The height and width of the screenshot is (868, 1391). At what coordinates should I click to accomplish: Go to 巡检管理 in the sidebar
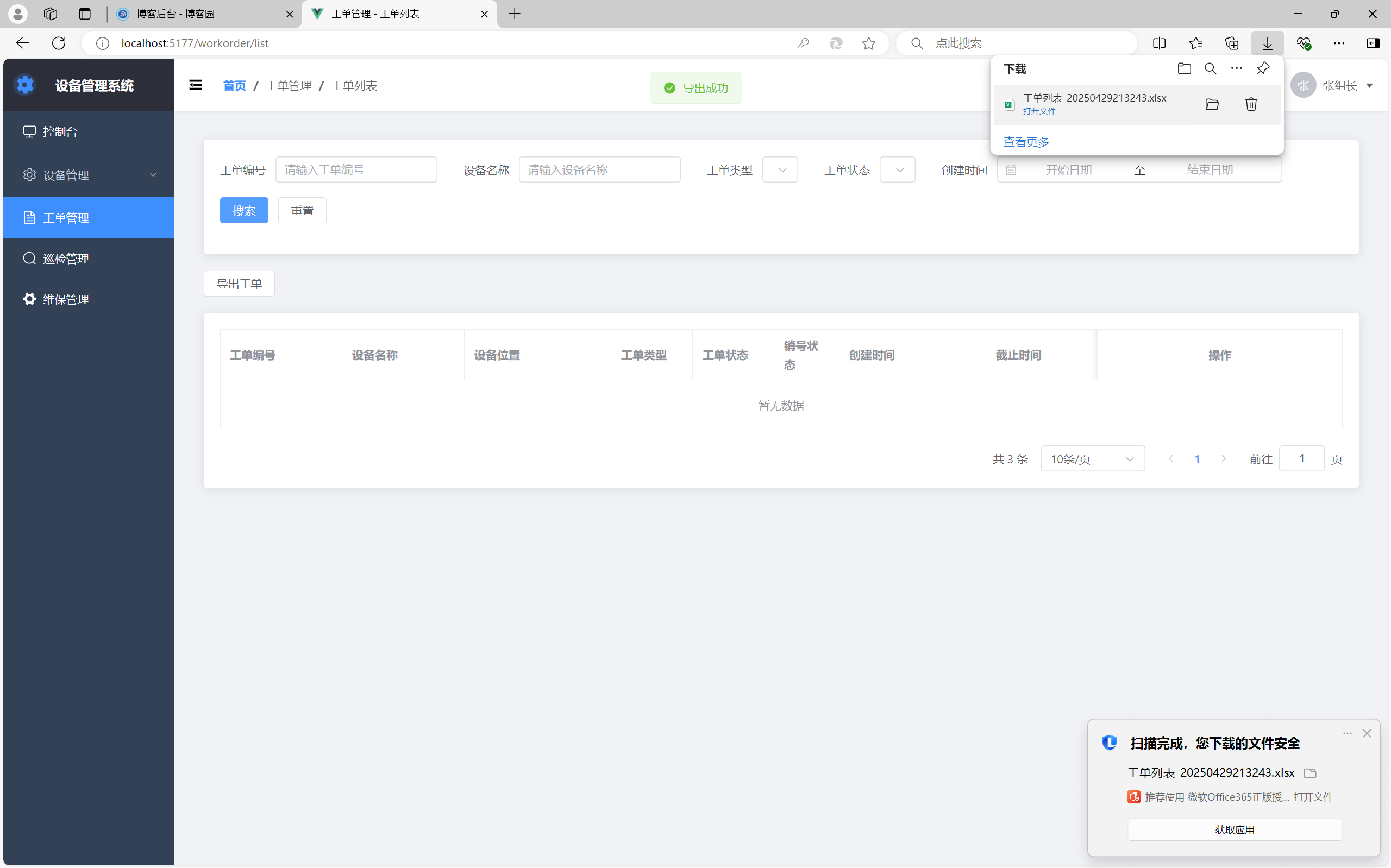click(x=66, y=259)
